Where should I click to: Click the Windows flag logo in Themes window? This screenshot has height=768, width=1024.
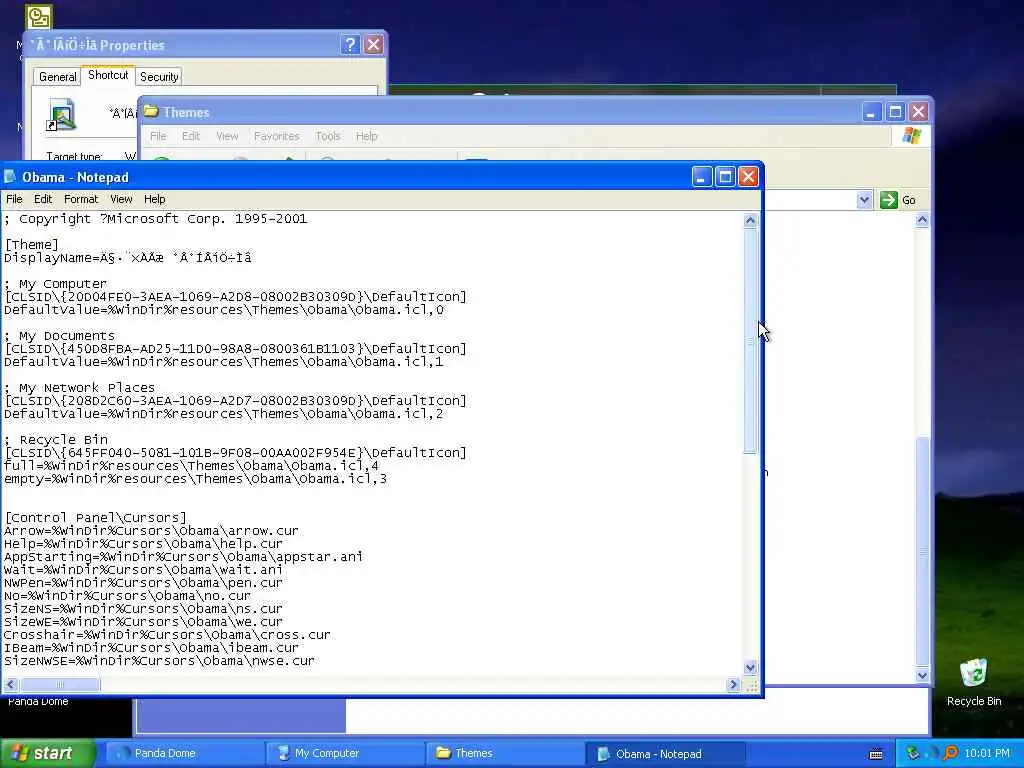(911, 136)
